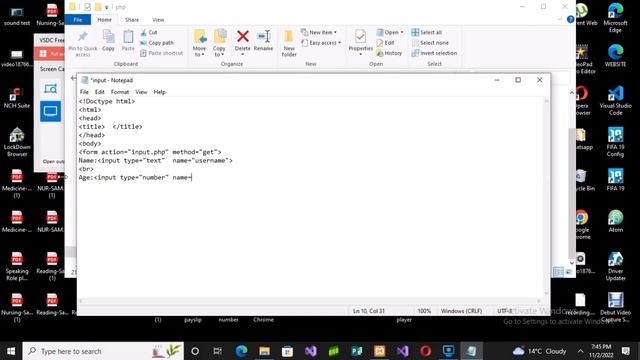
Task: Open the Copy to dropdown
Action: tap(219, 43)
